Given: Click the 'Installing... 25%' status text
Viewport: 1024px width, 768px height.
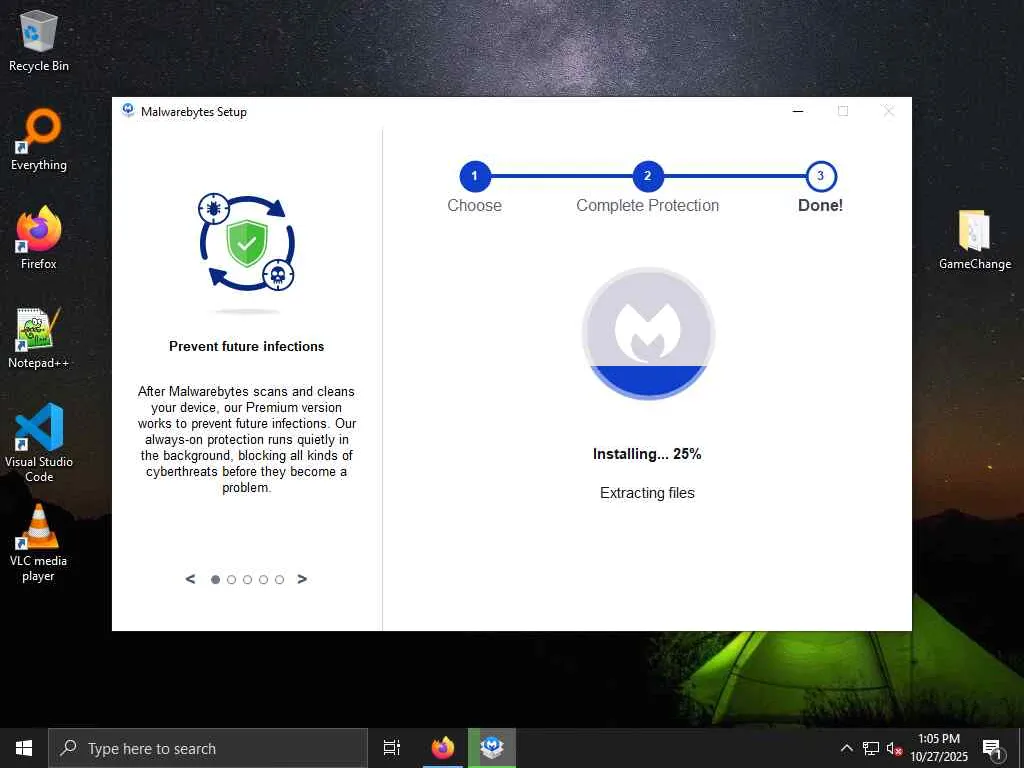Looking at the screenshot, I should [647, 454].
